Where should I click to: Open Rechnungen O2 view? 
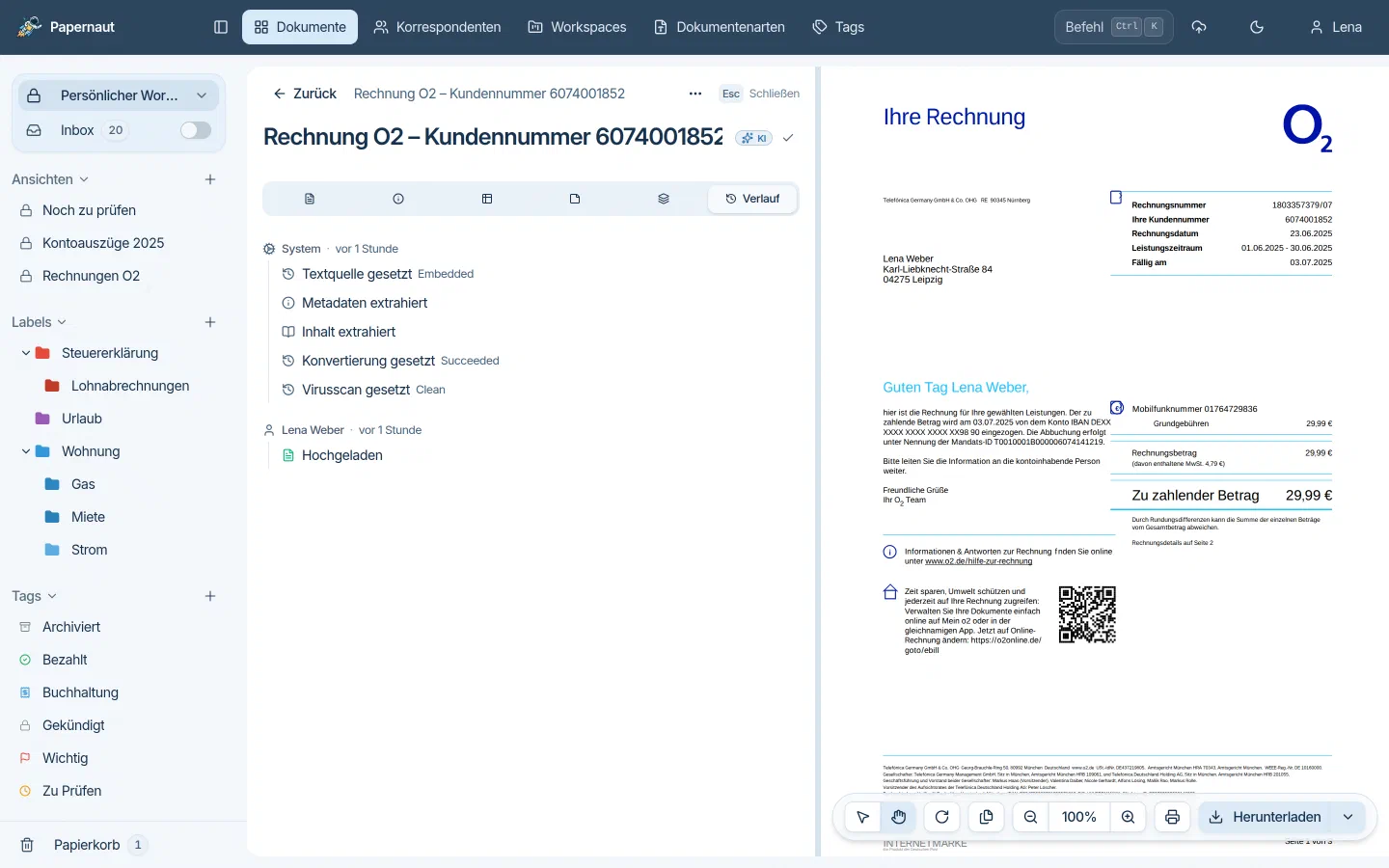click(91, 276)
